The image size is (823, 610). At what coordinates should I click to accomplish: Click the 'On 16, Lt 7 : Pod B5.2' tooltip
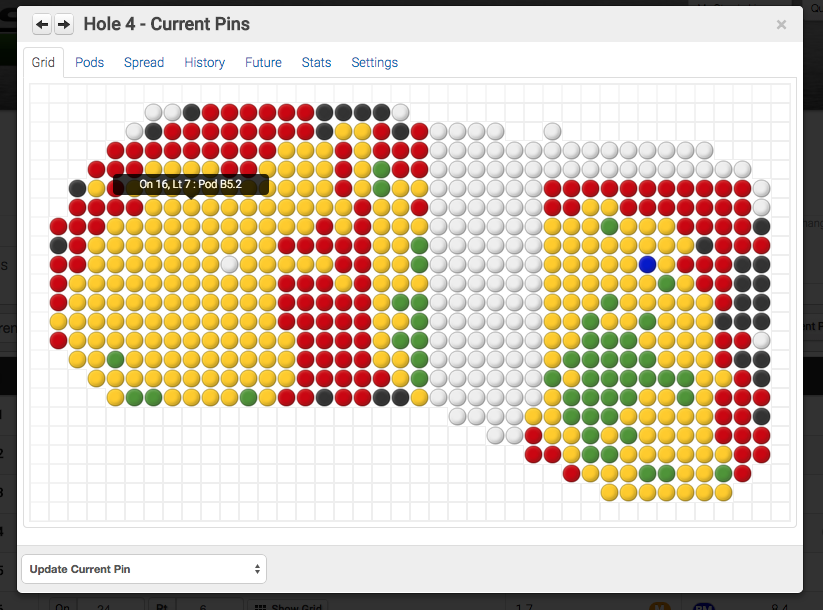[x=191, y=184]
